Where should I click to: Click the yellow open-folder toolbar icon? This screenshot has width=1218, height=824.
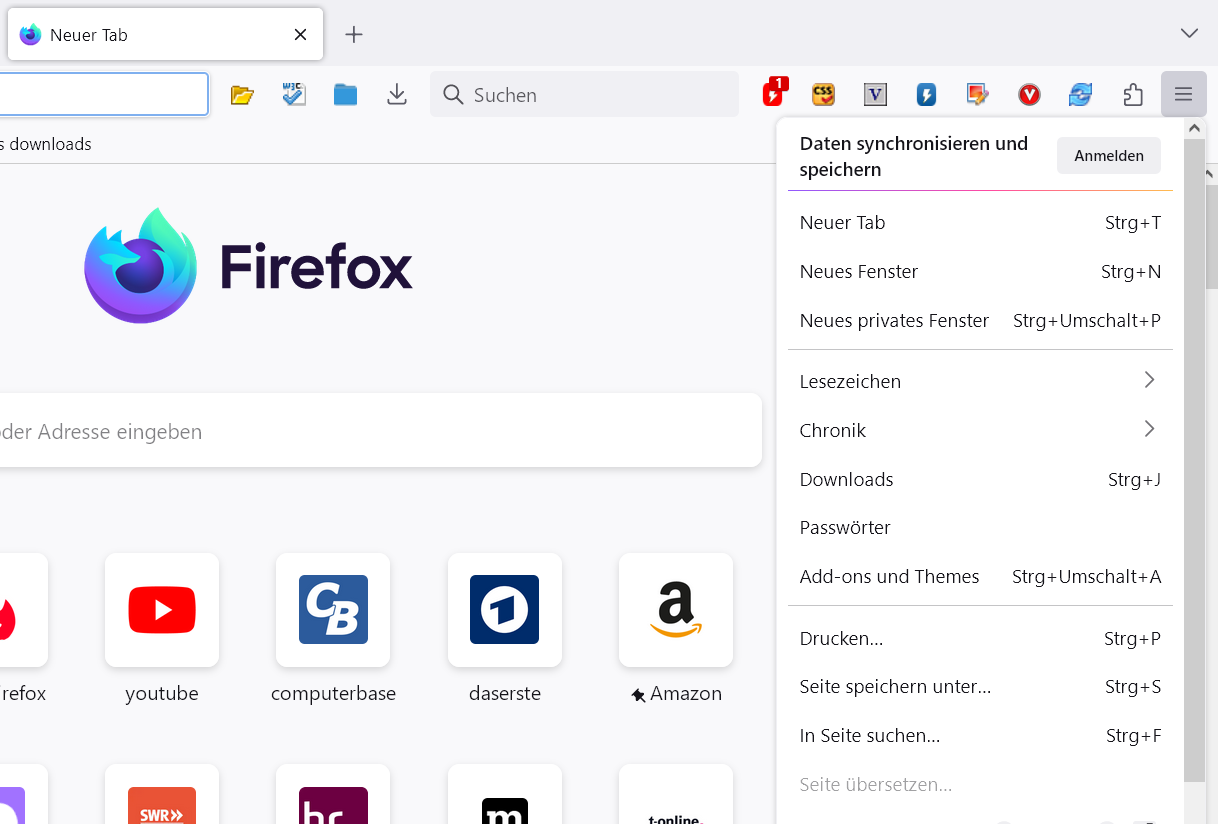pos(242,95)
